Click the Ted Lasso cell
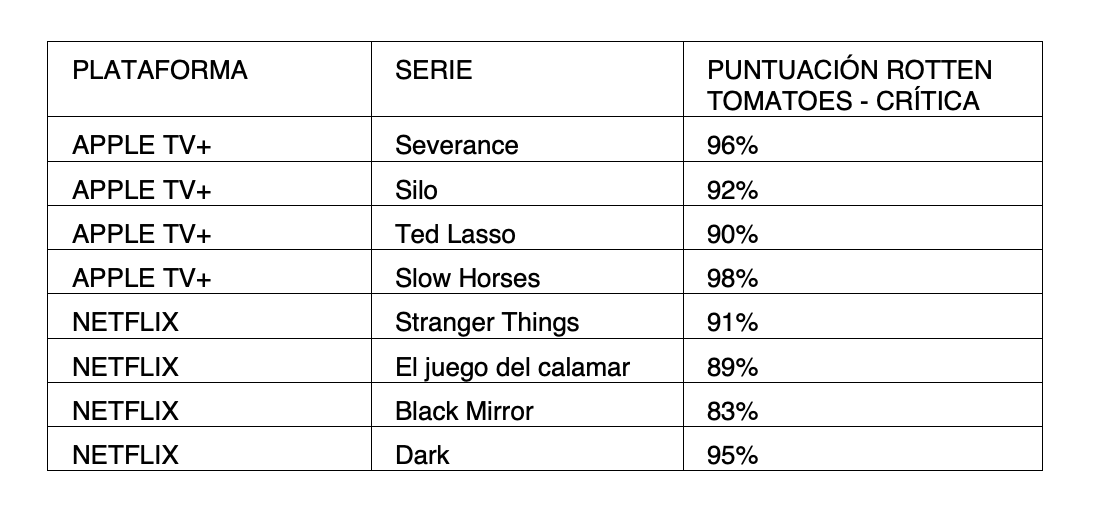 coord(527,228)
